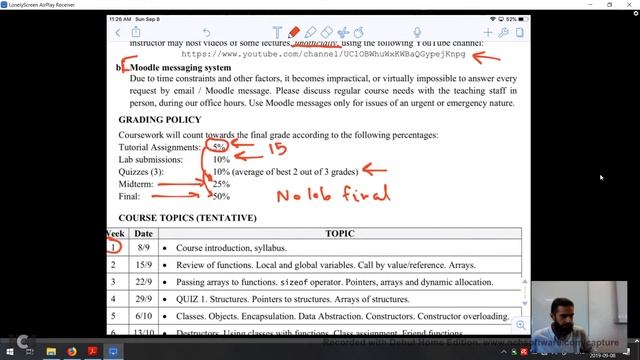Click the taskbar clock date
640x360 pixels.
pyautogui.click(x=602, y=356)
